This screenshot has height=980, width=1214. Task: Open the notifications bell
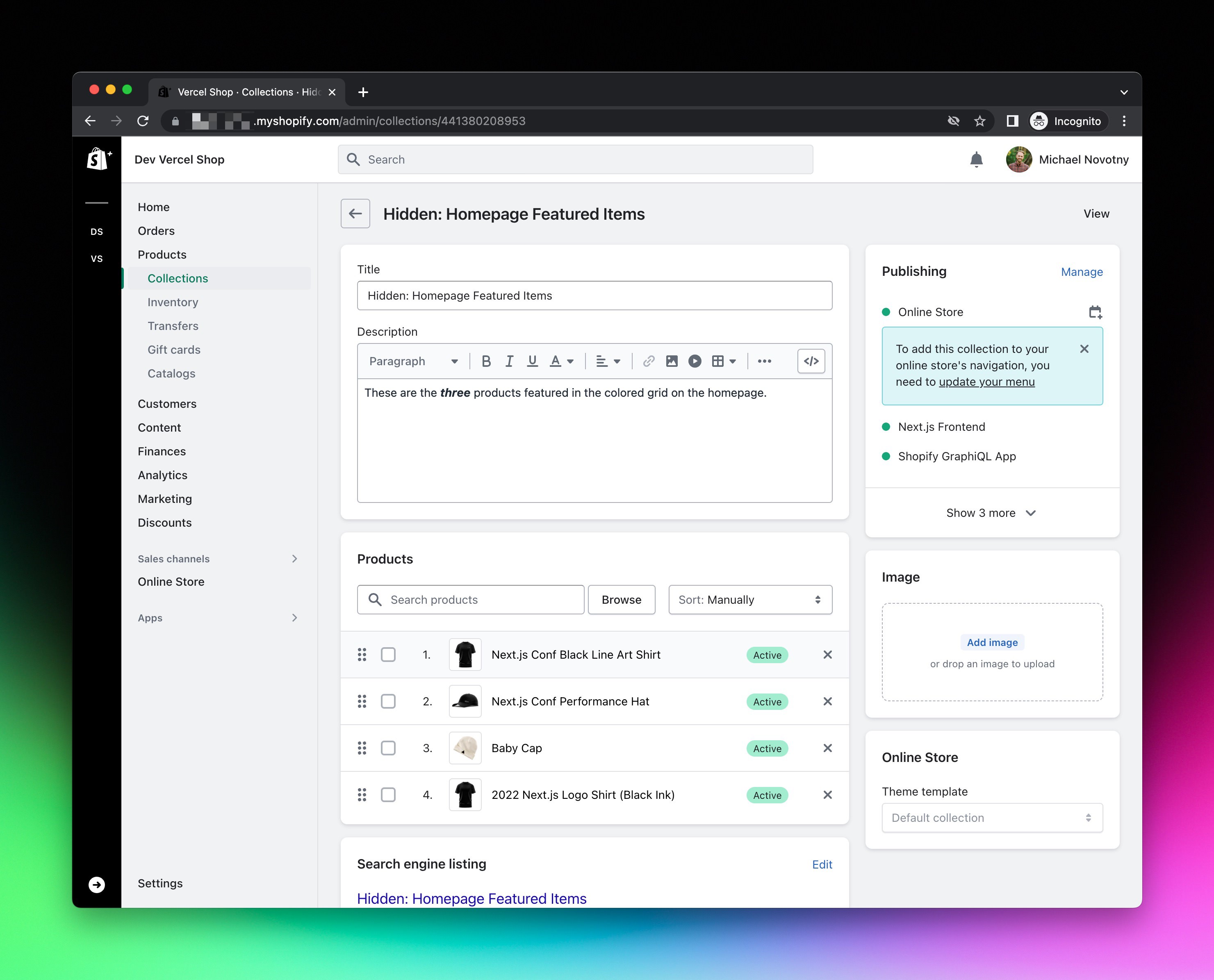(x=976, y=160)
